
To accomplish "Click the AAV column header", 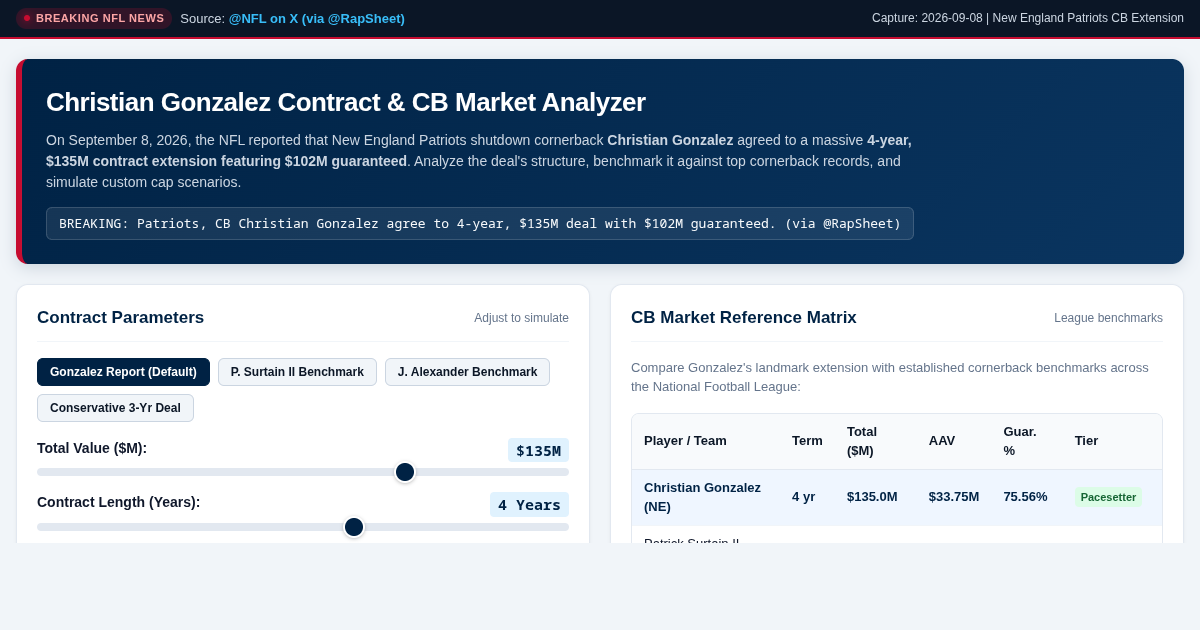I will [x=942, y=441].
